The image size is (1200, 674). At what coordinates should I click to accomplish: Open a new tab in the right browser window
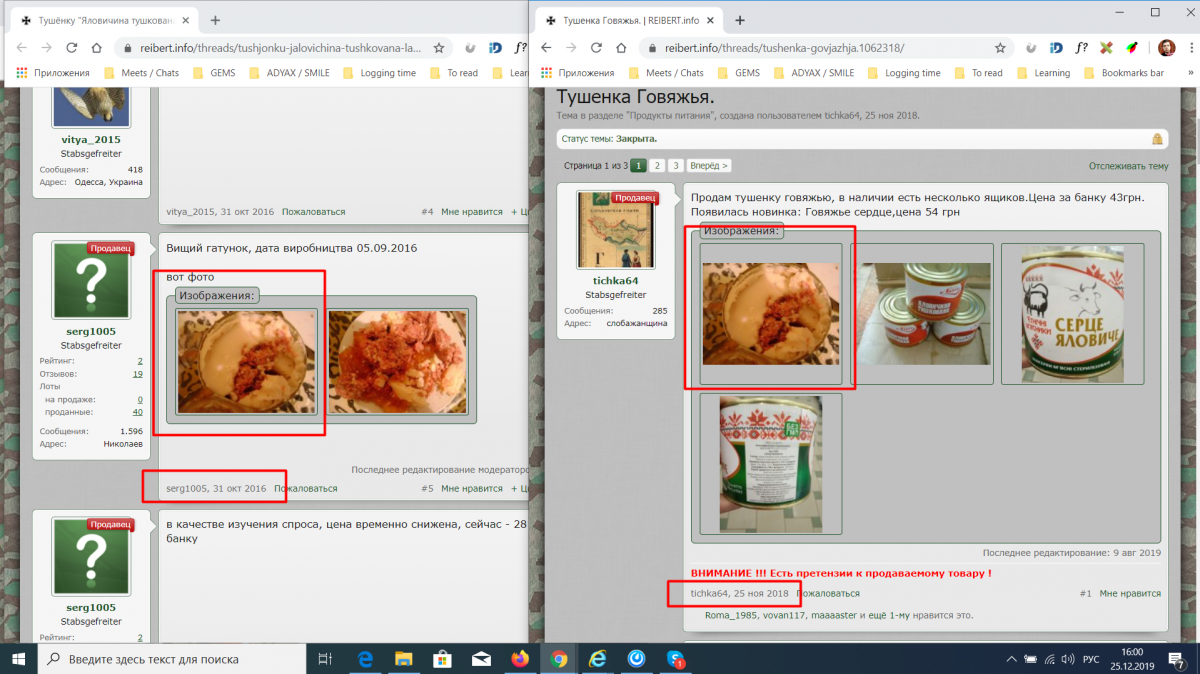740,20
